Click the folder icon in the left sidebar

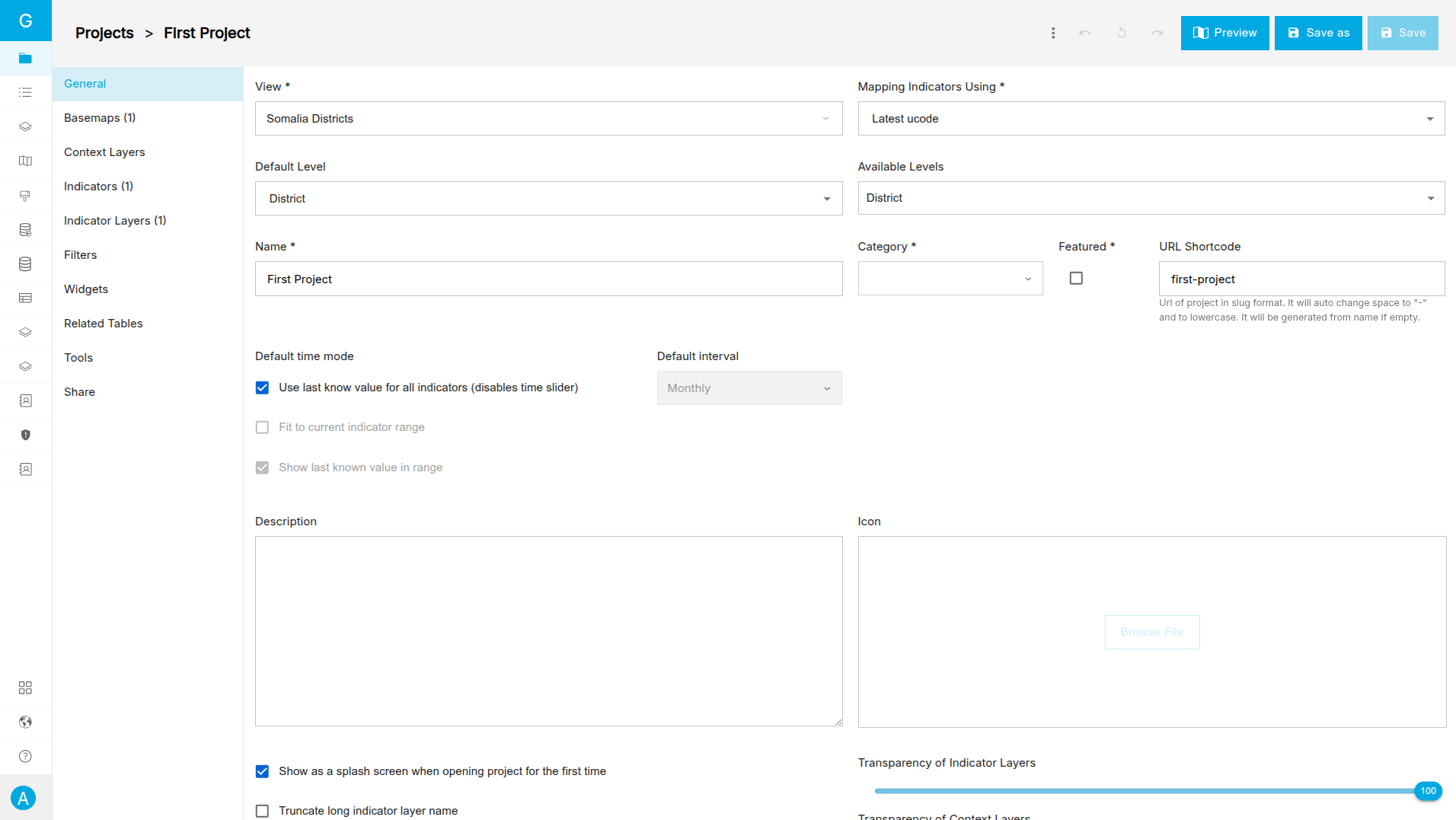point(25,59)
